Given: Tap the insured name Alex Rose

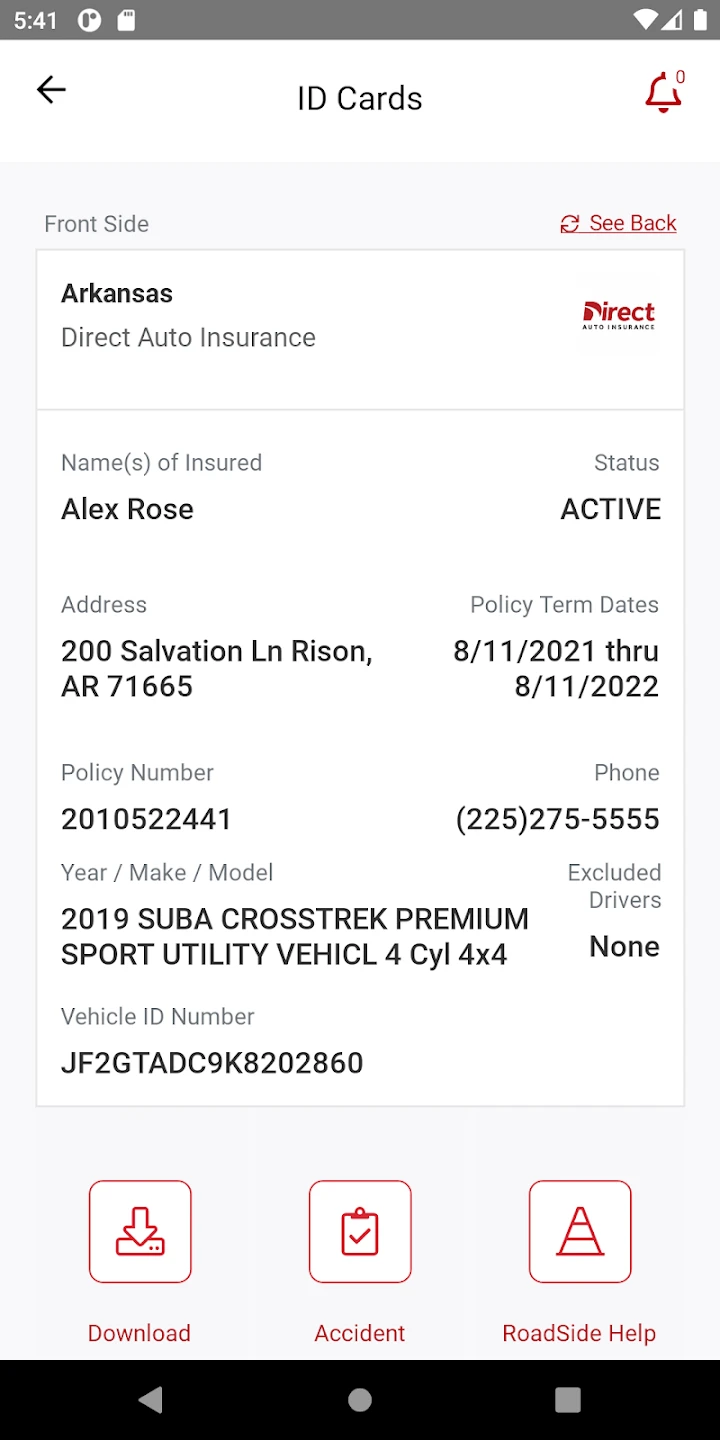Looking at the screenshot, I should (127, 509).
